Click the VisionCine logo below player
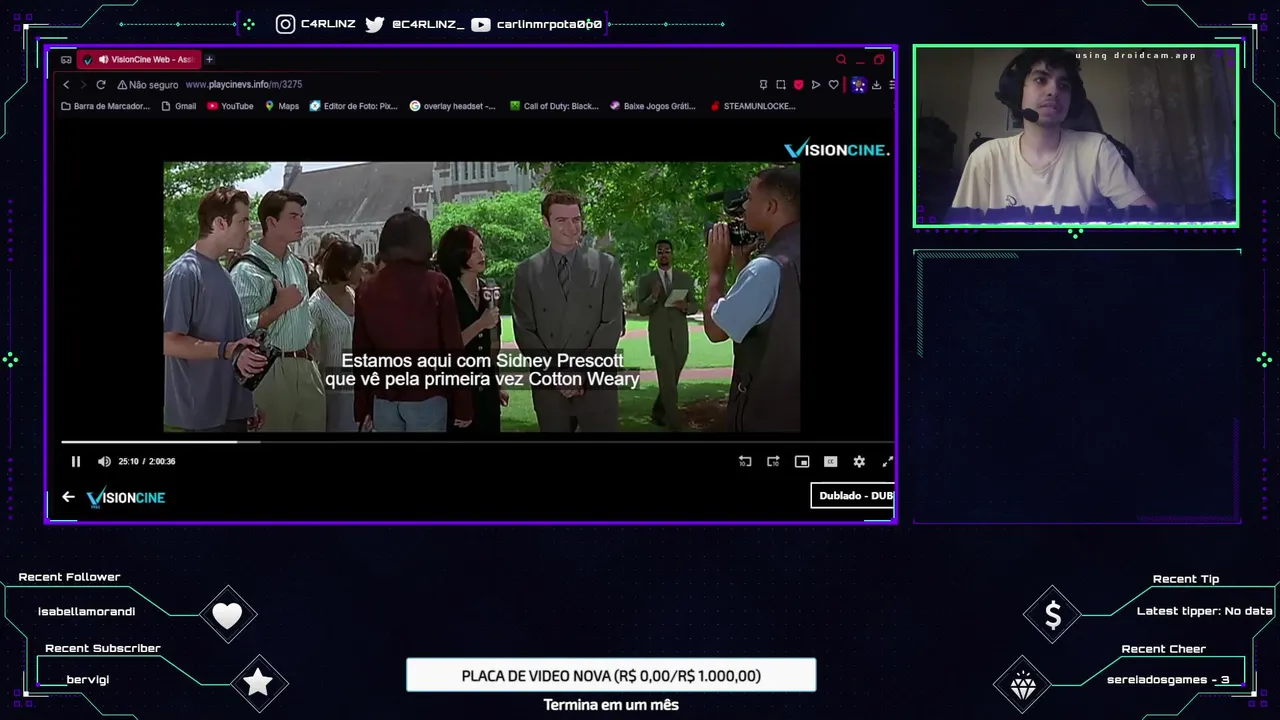 pos(126,497)
